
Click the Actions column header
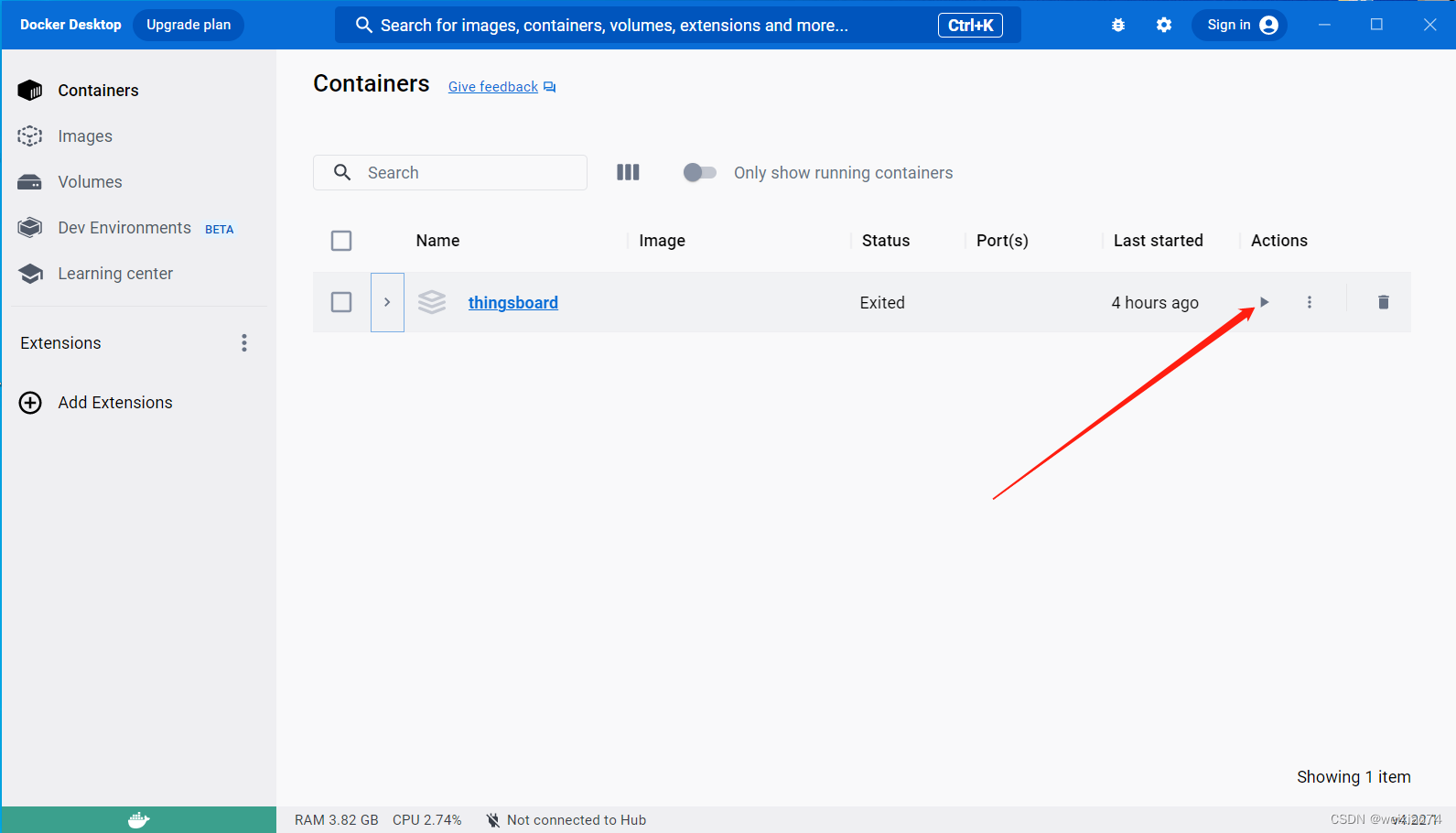(1278, 241)
